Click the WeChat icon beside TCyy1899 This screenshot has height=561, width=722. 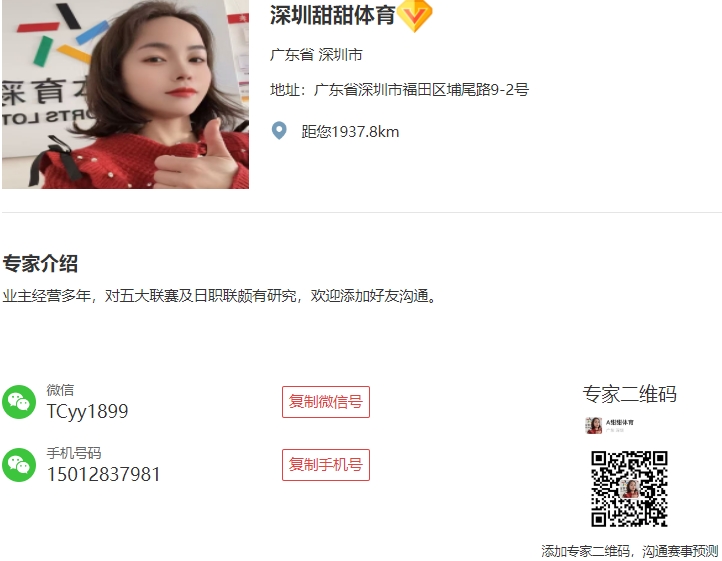click(x=19, y=402)
